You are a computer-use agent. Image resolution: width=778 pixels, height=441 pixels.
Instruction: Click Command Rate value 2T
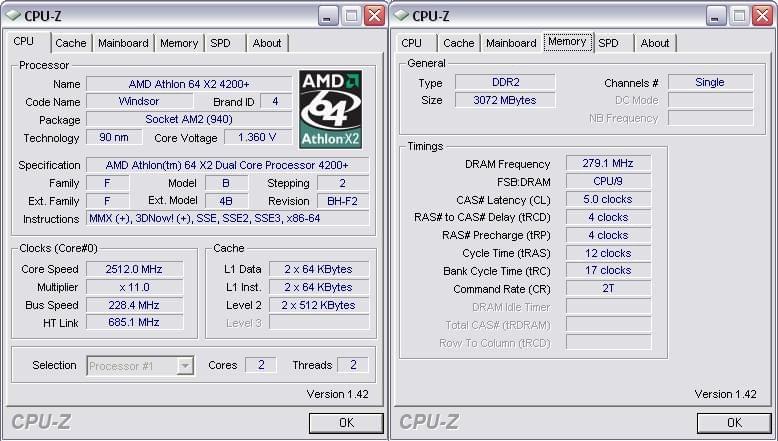(608, 288)
